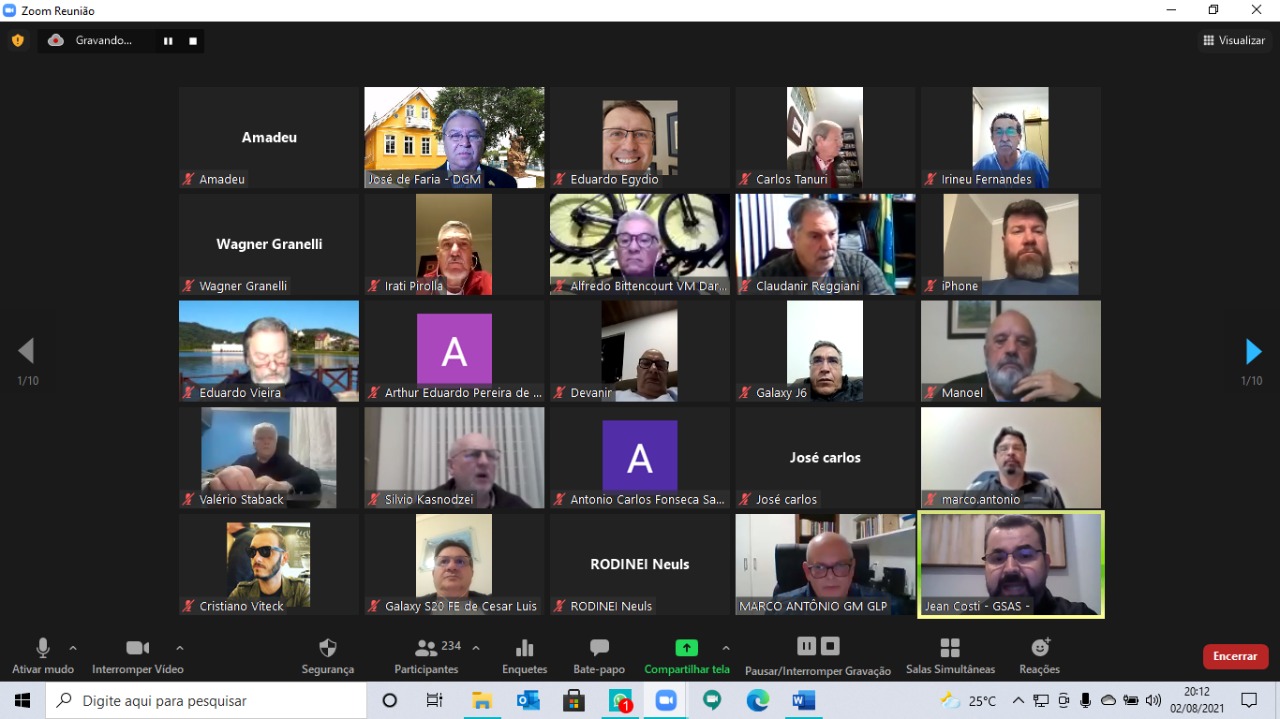1280x719 pixels.
Task: Open Microsoft Word from the taskbar
Action: (804, 701)
